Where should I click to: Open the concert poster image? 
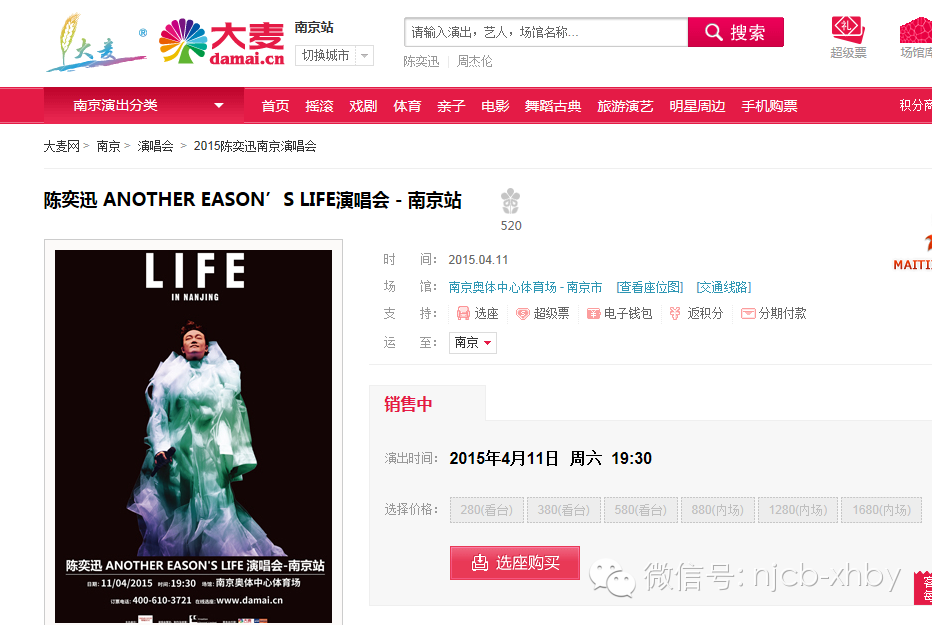193,436
